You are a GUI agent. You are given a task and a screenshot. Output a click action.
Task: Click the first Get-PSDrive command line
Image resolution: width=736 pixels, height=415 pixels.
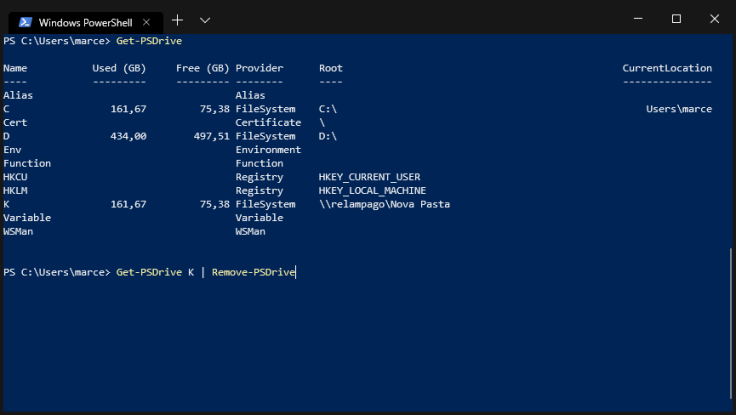[x=149, y=41]
